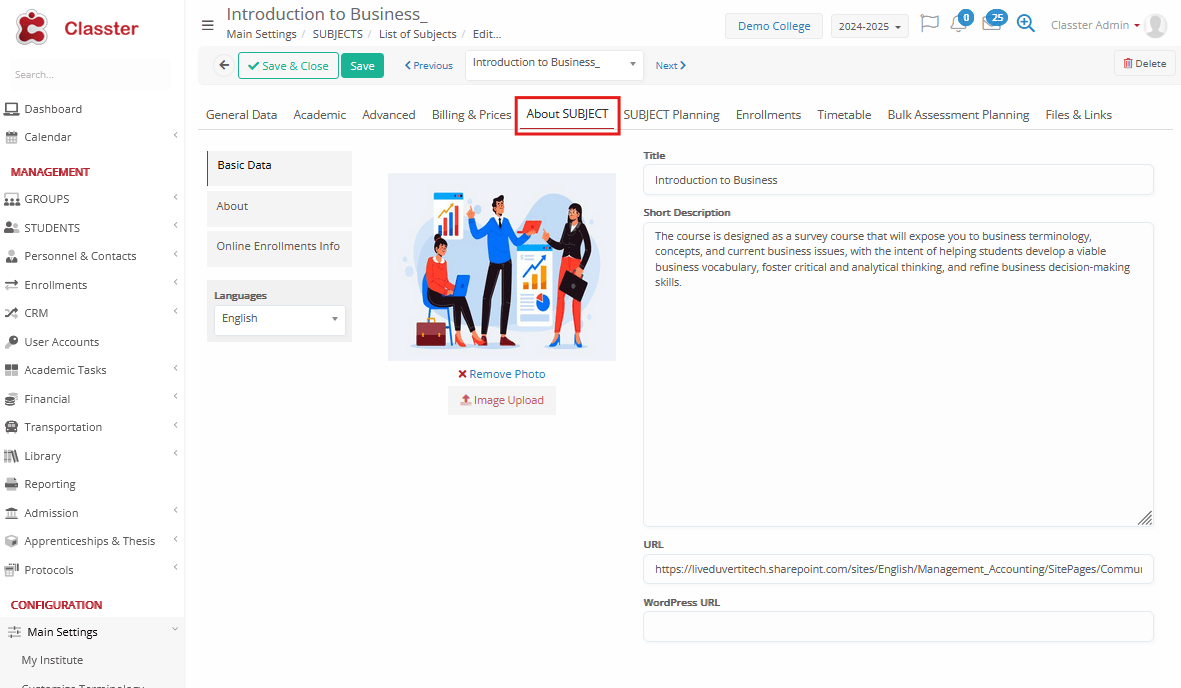
Task: Open the notifications bell icon
Action: click(x=958, y=25)
